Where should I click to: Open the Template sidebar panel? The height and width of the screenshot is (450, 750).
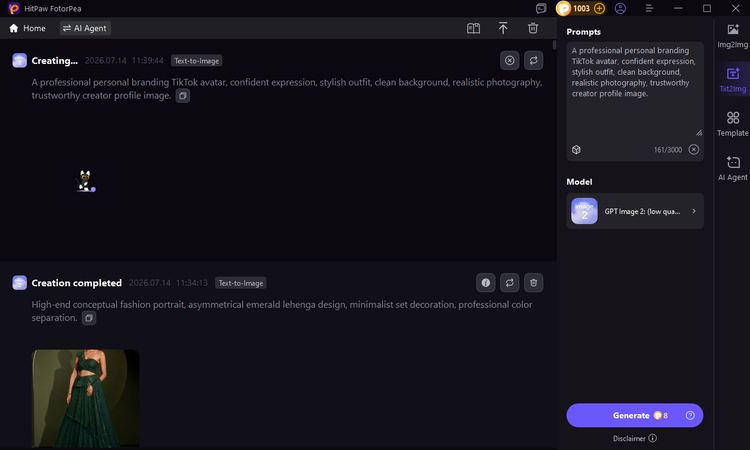pyautogui.click(x=732, y=124)
